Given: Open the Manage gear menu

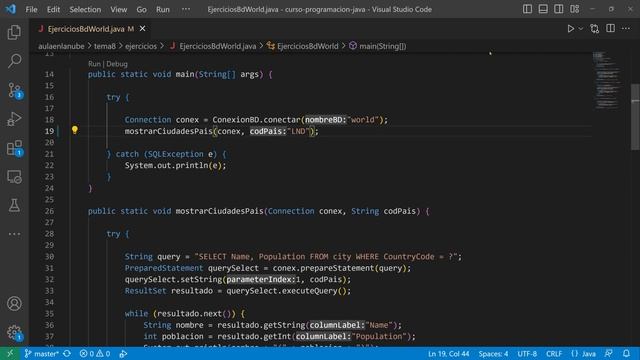Looking at the screenshot, I should [x=14, y=332].
